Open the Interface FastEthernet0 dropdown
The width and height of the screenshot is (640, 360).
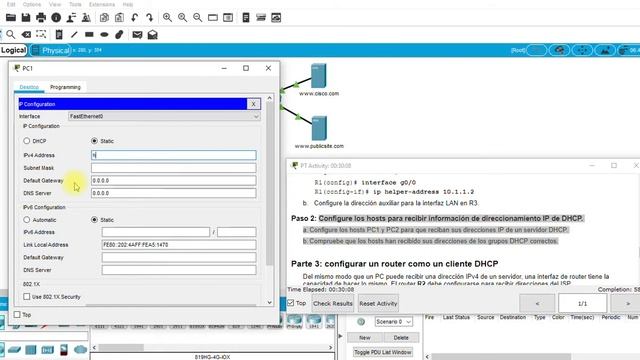tap(164, 116)
